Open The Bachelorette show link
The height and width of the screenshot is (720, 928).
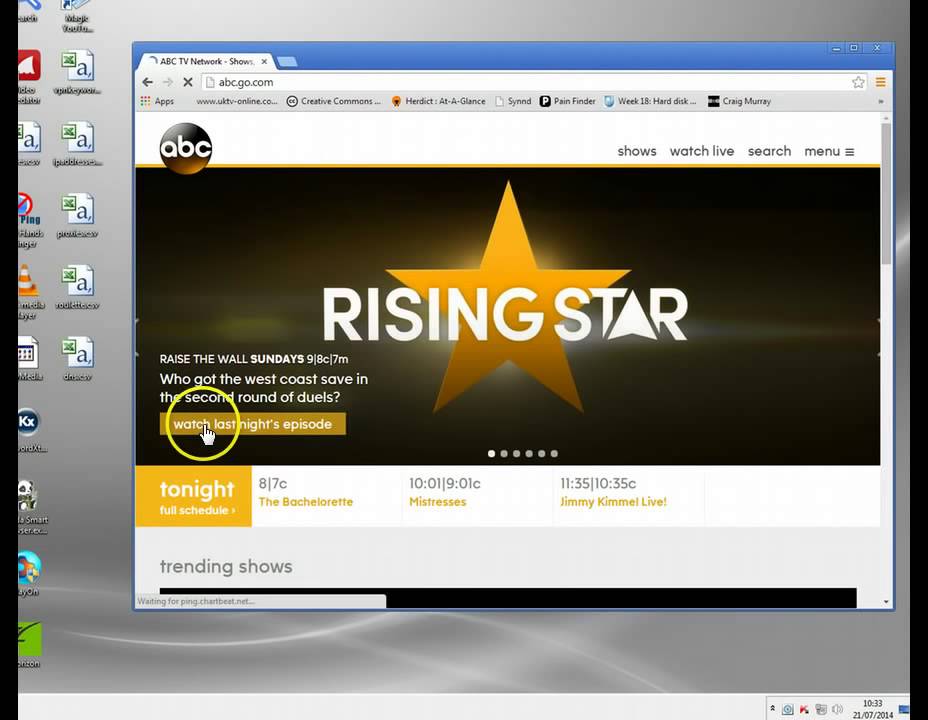(x=305, y=502)
